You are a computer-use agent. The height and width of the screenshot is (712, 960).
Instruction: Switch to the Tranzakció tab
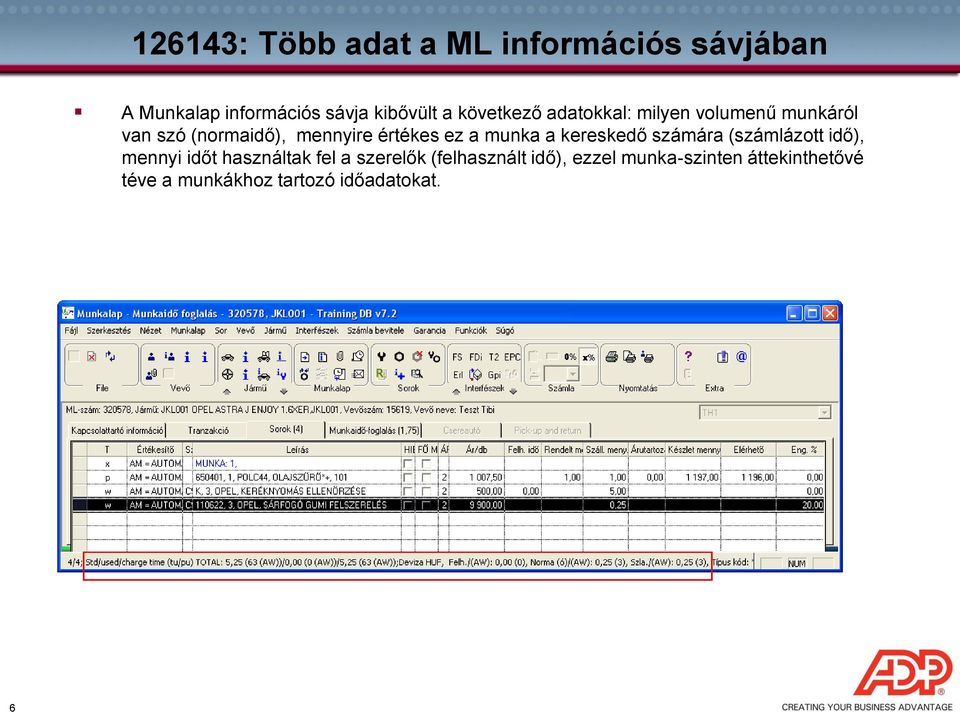[208, 430]
